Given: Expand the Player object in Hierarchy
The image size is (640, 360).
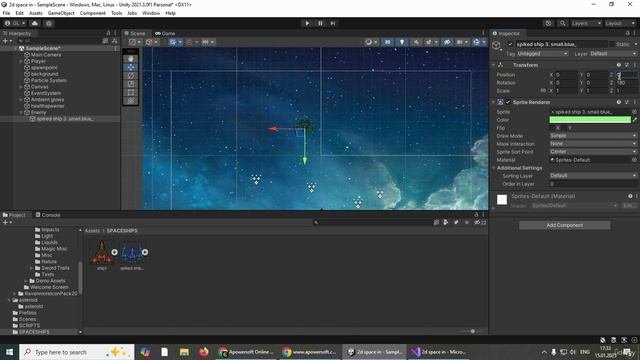Looking at the screenshot, I should click(21, 61).
